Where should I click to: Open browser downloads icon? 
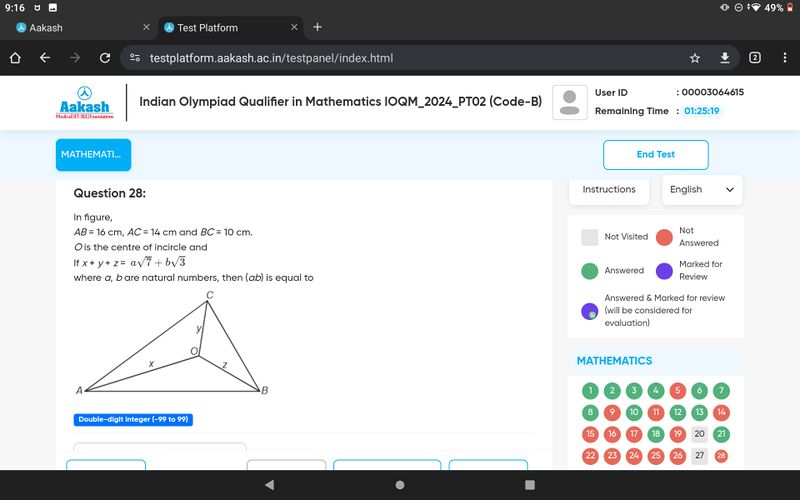725,58
